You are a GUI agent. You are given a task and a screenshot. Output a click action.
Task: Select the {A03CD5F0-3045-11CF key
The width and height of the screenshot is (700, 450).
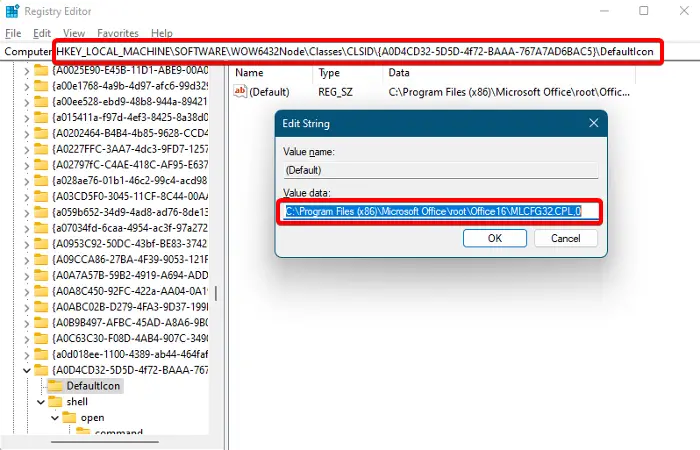(130, 196)
